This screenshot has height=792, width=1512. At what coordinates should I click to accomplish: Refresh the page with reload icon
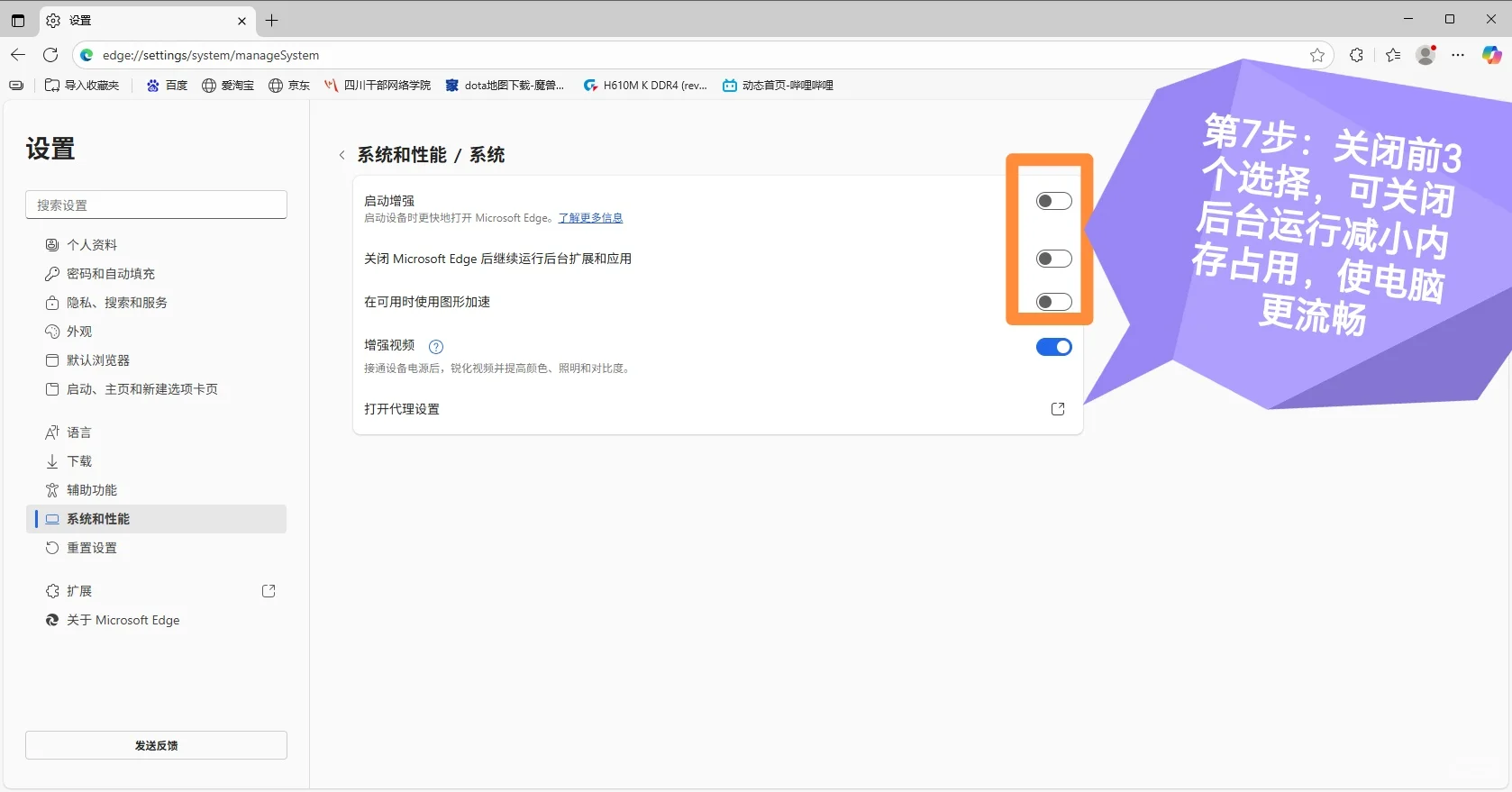50,55
